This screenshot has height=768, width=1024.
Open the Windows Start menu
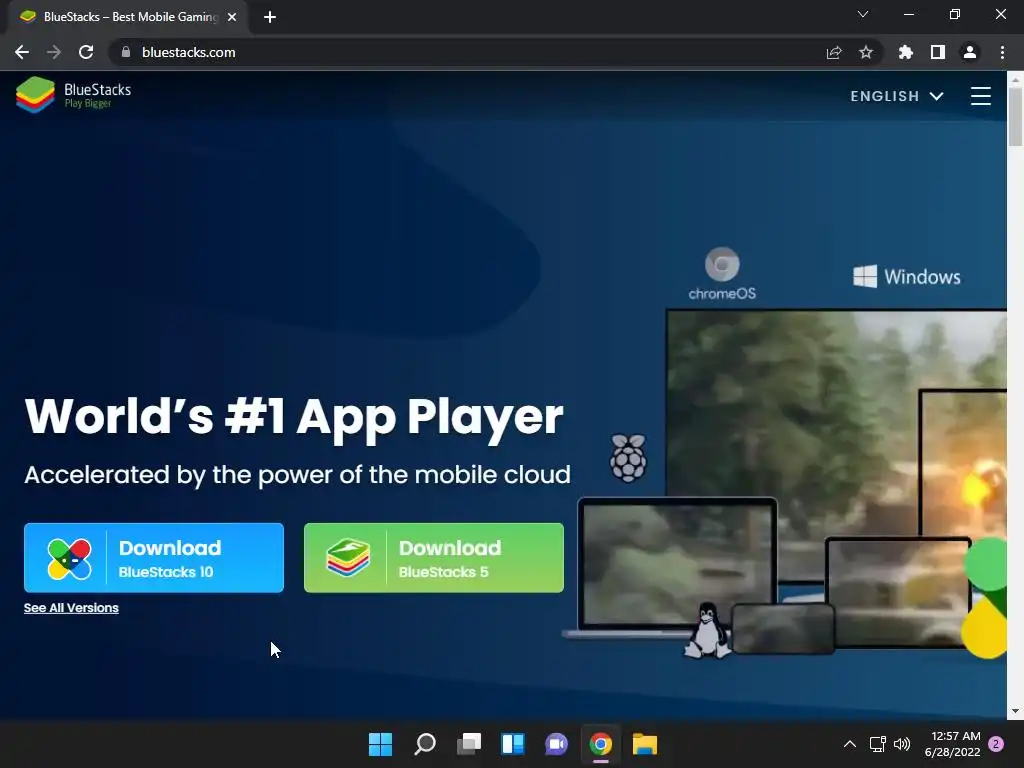[x=380, y=744]
